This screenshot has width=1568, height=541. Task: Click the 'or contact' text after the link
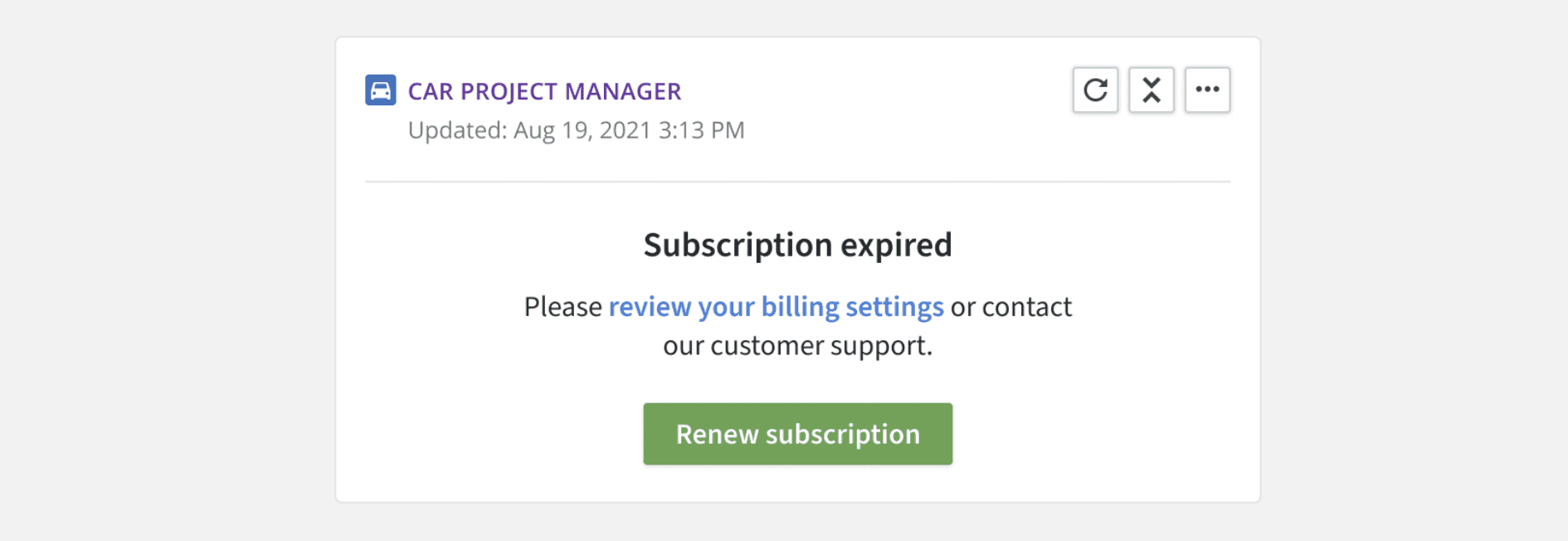[1011, 307]
